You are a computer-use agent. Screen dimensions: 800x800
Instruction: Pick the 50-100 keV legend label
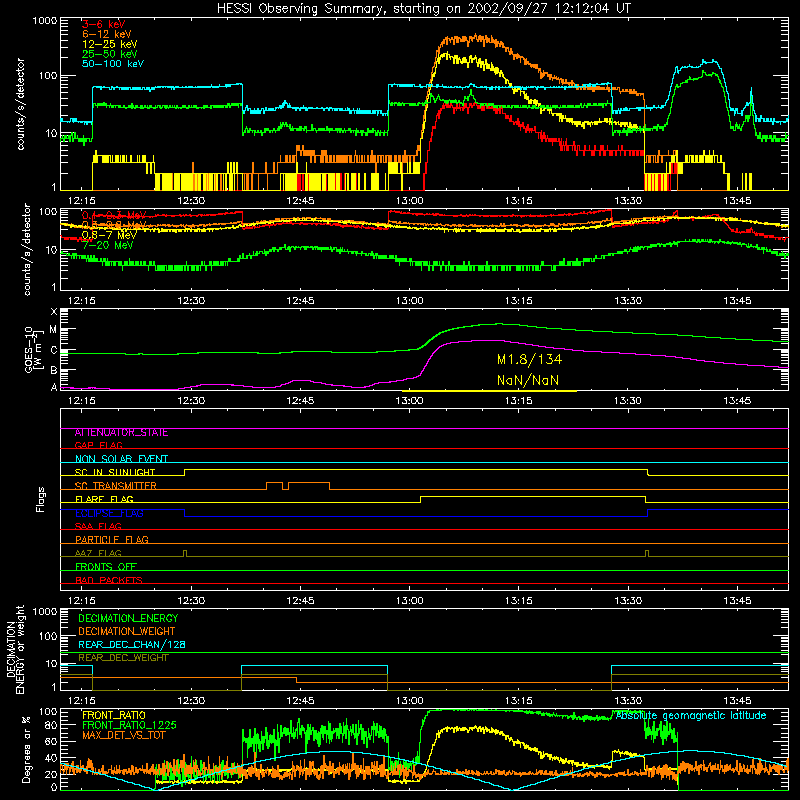(113, 64)
